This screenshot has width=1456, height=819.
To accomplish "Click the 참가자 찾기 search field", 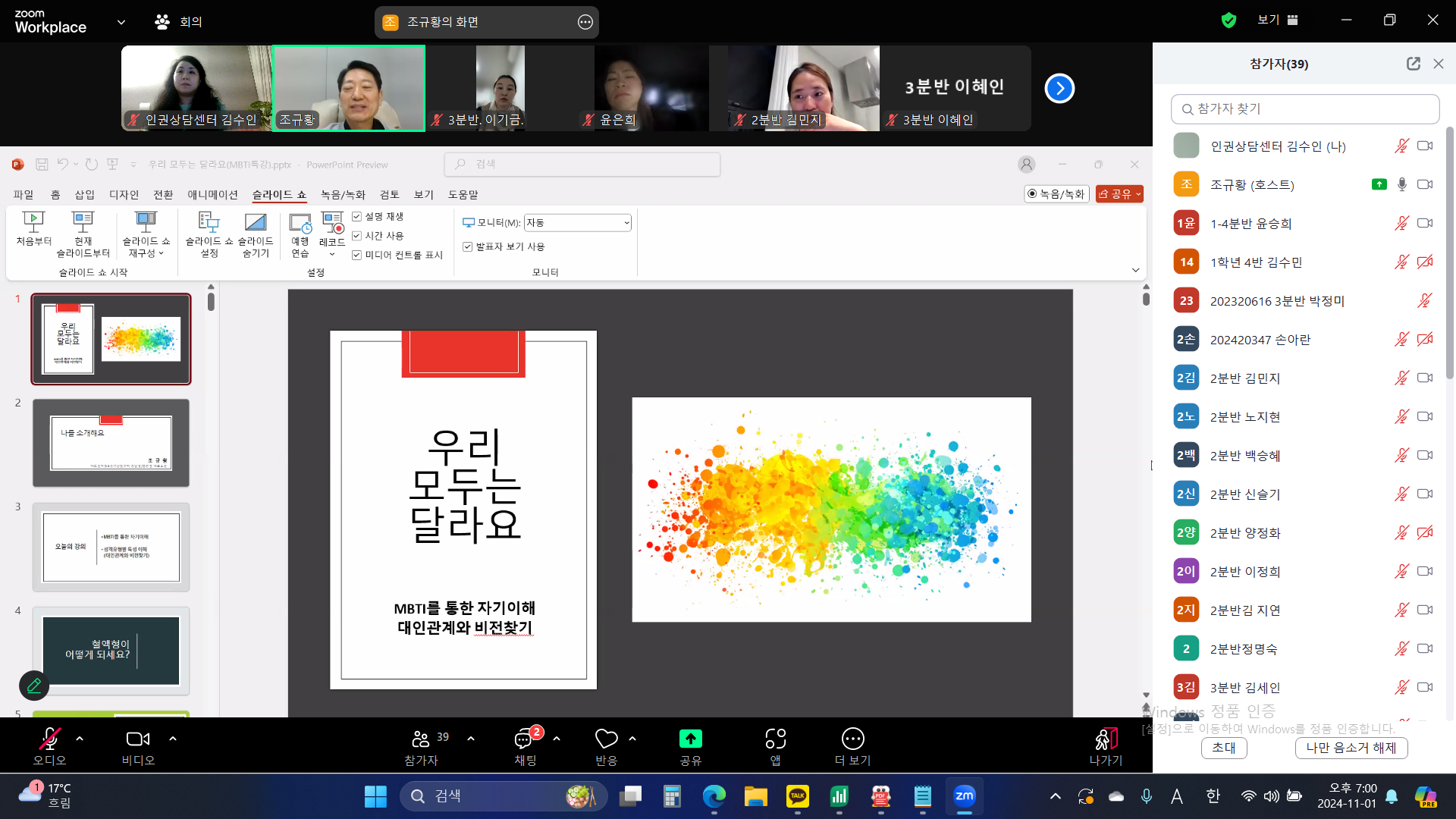I will pyautogui.click(x=1305, y=109).
